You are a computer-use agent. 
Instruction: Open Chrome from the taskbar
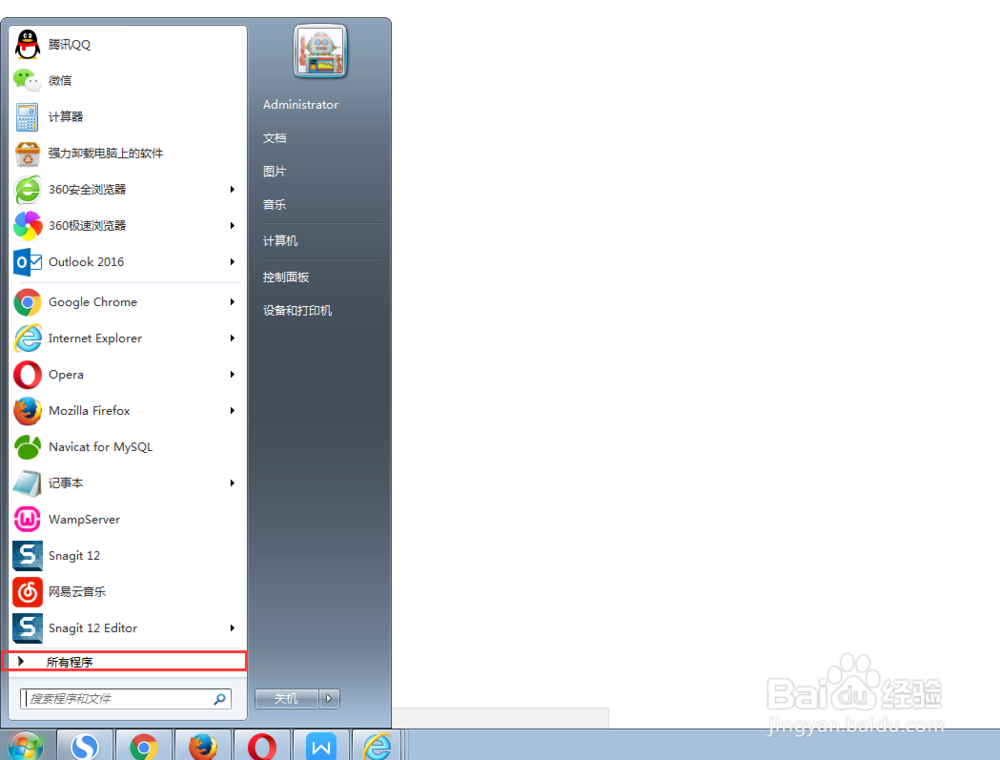pos(143,746)
